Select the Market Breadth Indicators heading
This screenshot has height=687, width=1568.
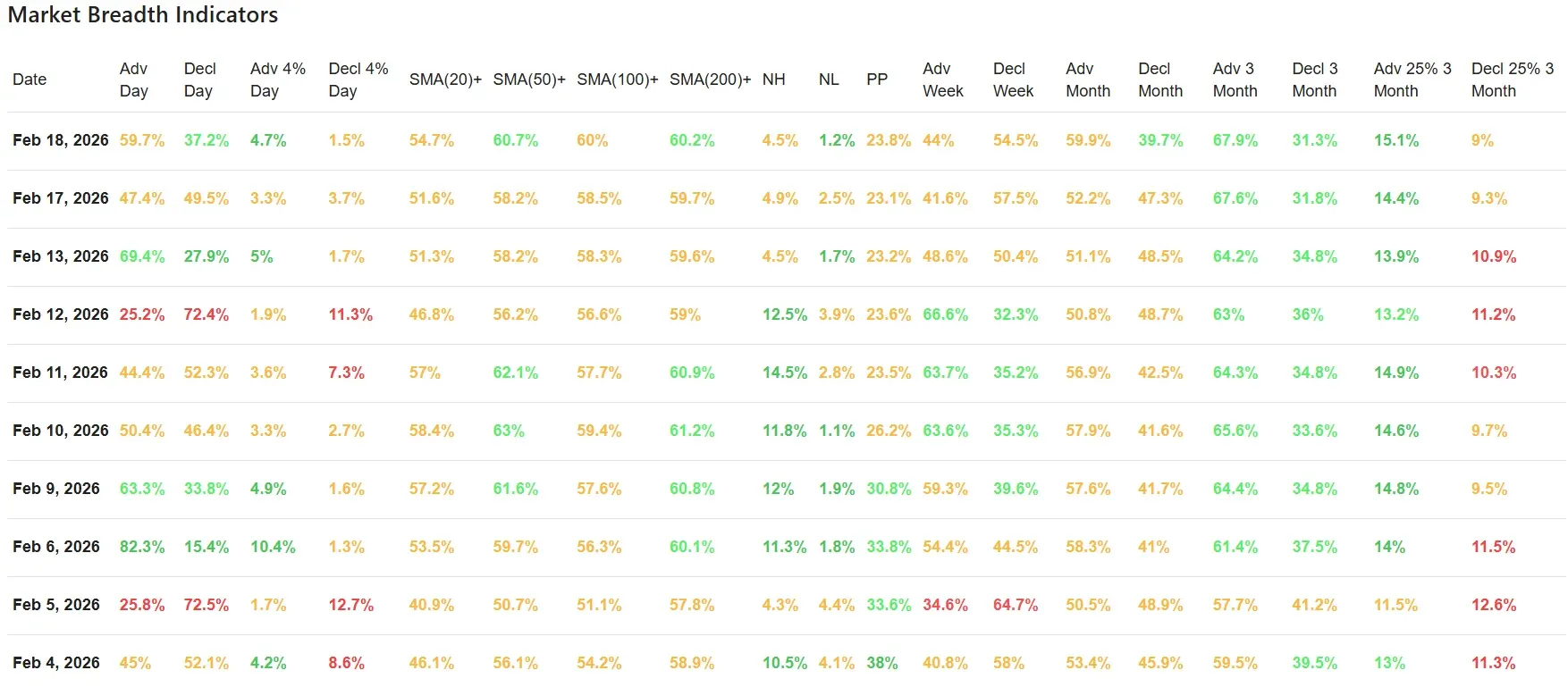(143, 15)
